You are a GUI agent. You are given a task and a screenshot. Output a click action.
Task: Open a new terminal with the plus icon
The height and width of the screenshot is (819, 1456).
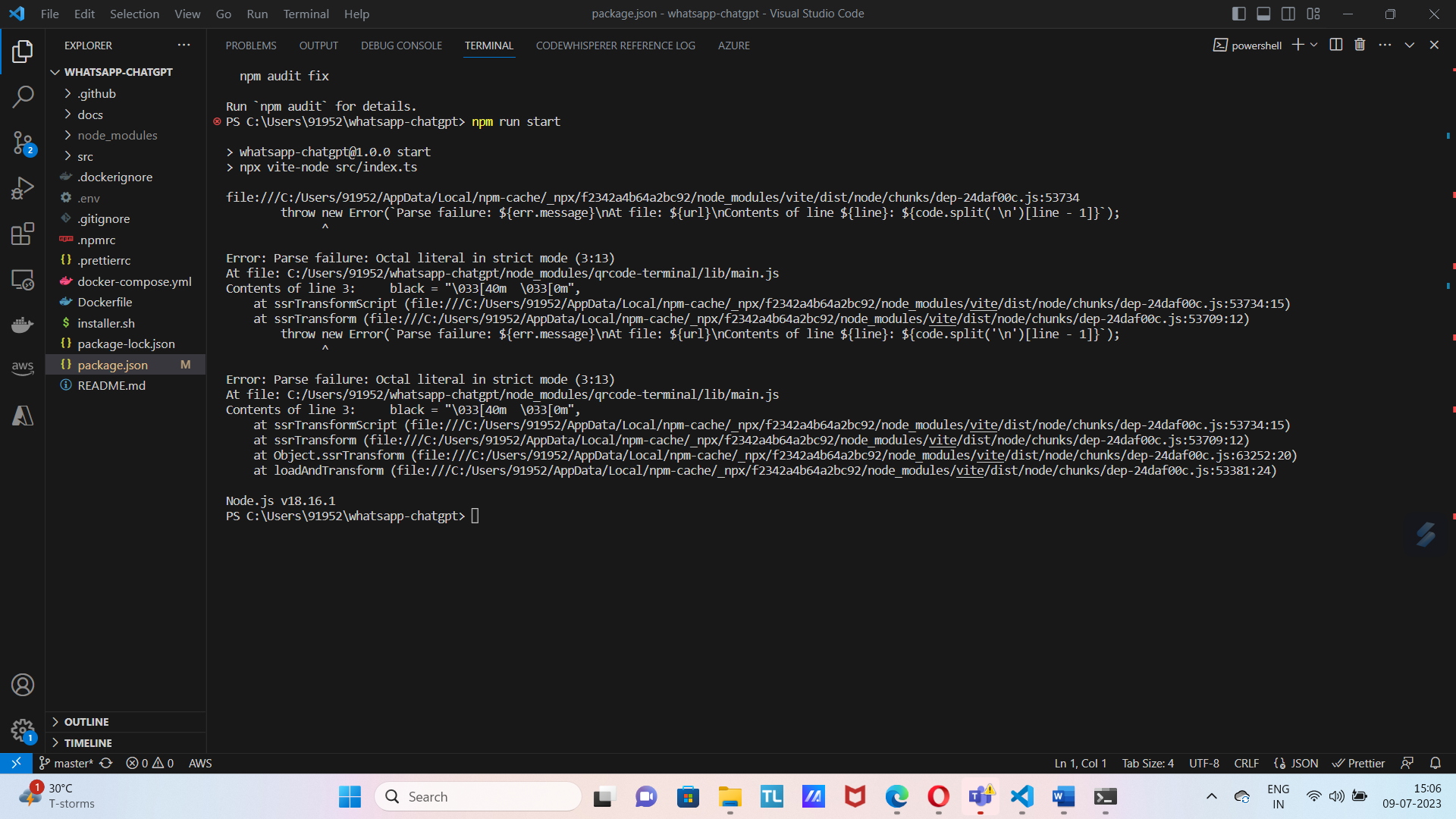[1297, 45]
